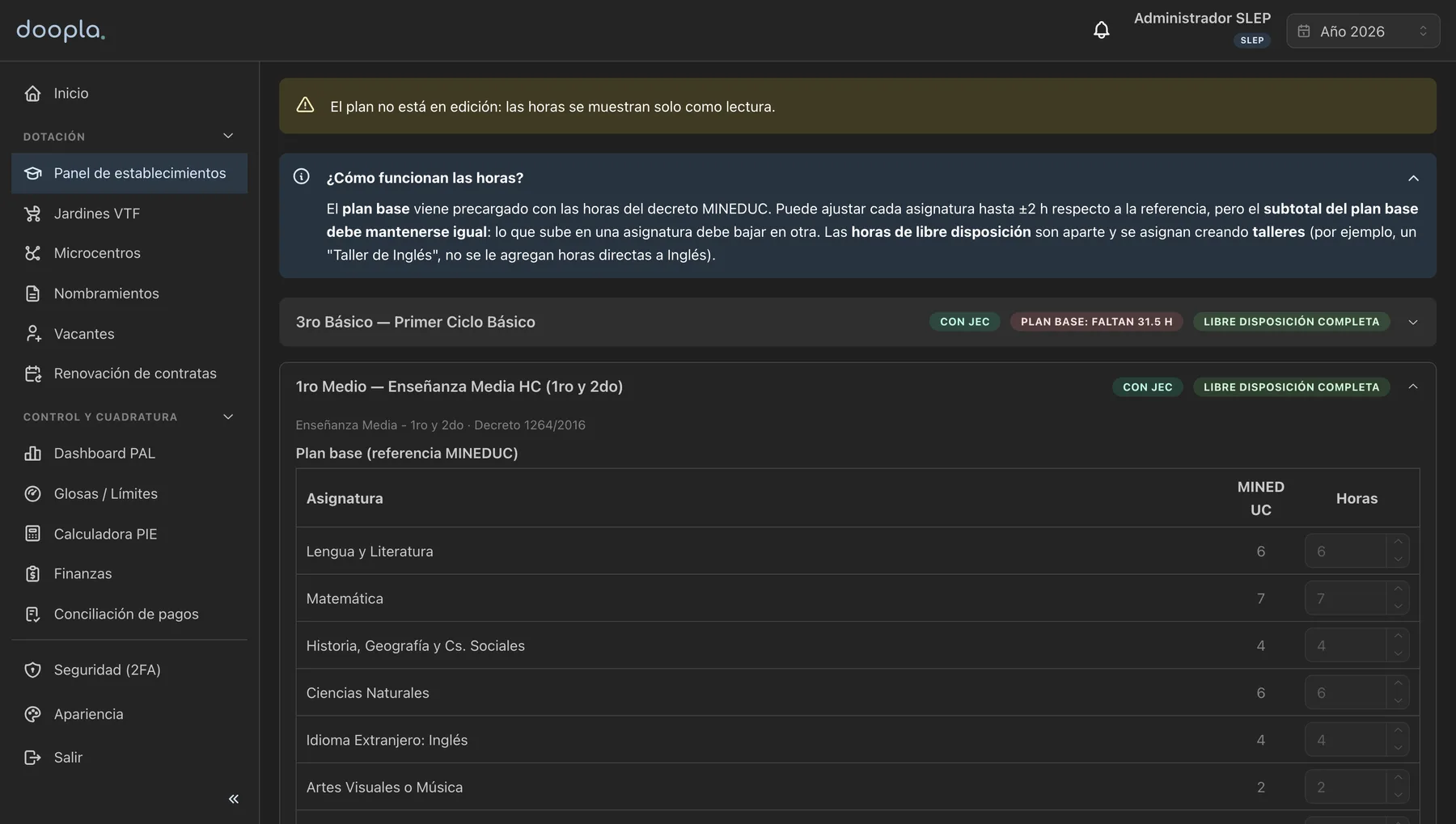
Task: Increase hours for Idioma Extranjero: Inglés
Action: [1398, 731]
